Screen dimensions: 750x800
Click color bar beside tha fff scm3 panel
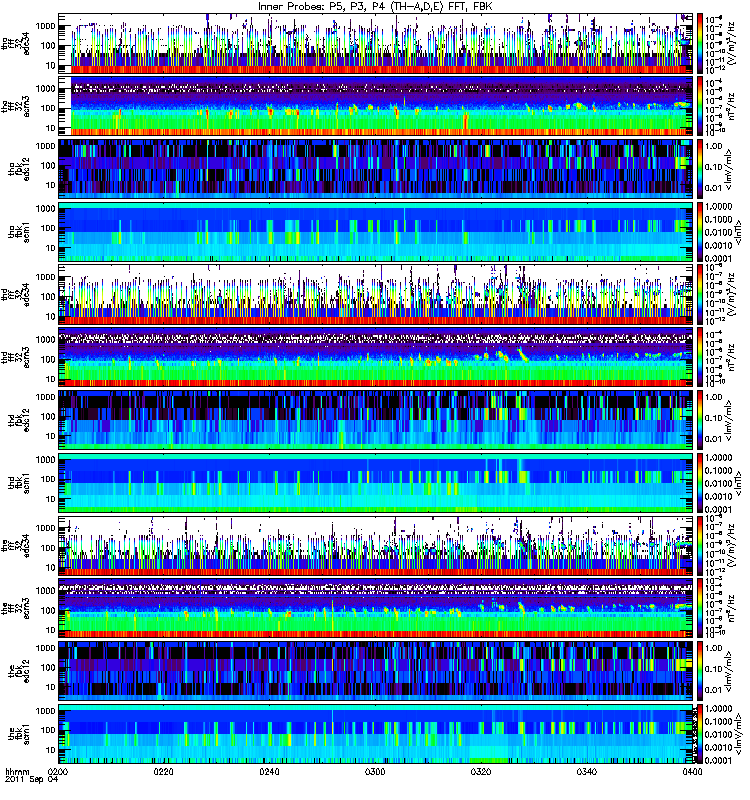coord(700,106)
